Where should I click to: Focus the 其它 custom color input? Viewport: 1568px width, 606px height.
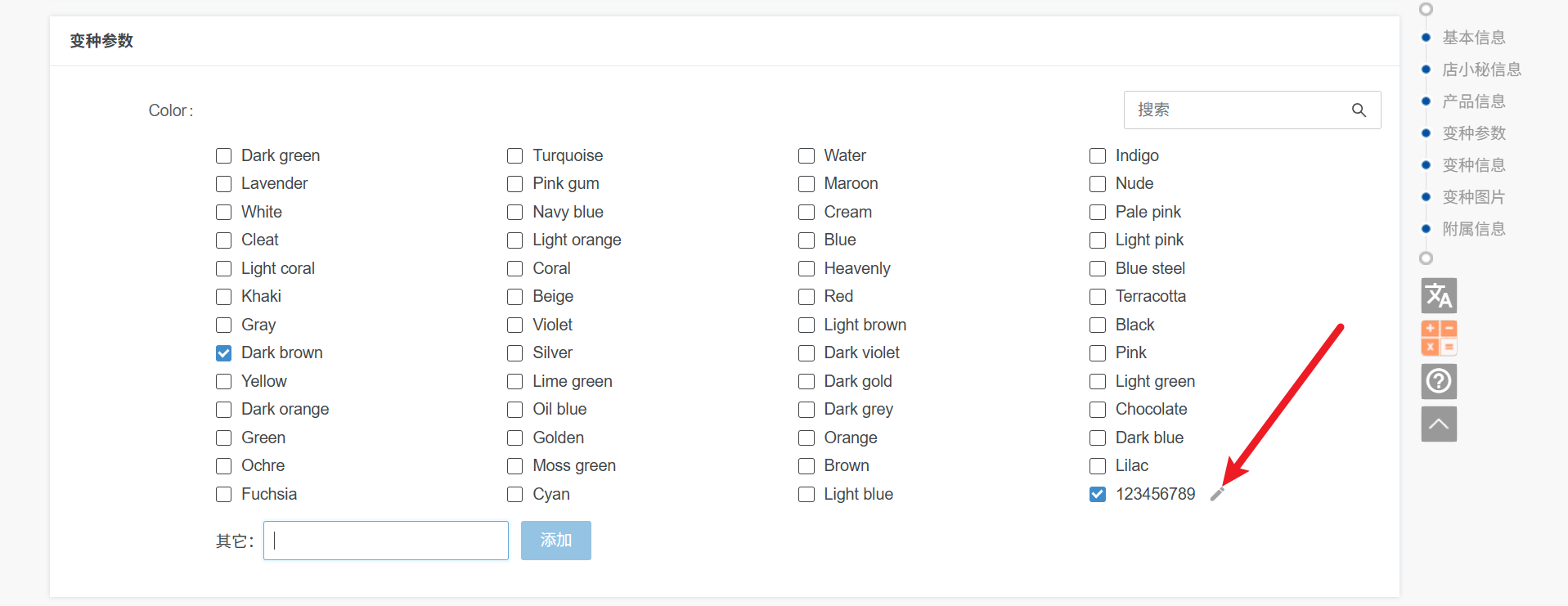pyautogui.click(x=386, y=541)
